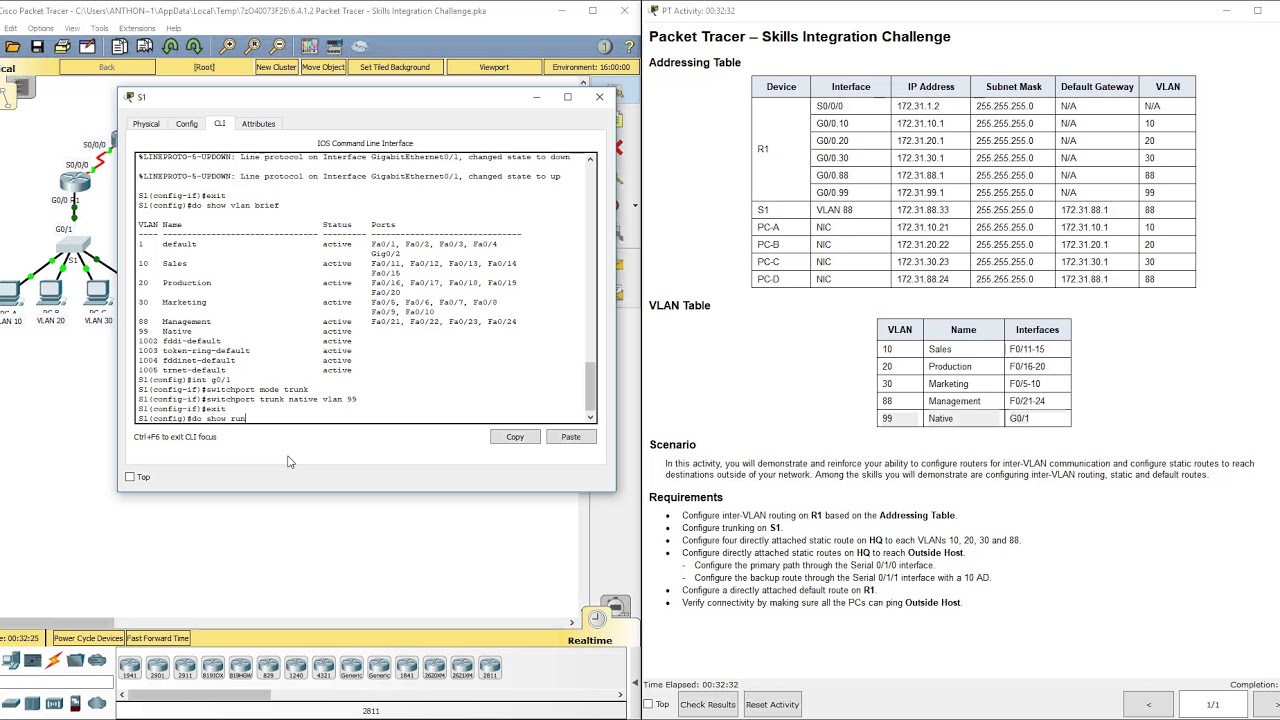The image size is (1280, 720).
Task: Click Check Results in PT Activity
Action: pos(708,704)
